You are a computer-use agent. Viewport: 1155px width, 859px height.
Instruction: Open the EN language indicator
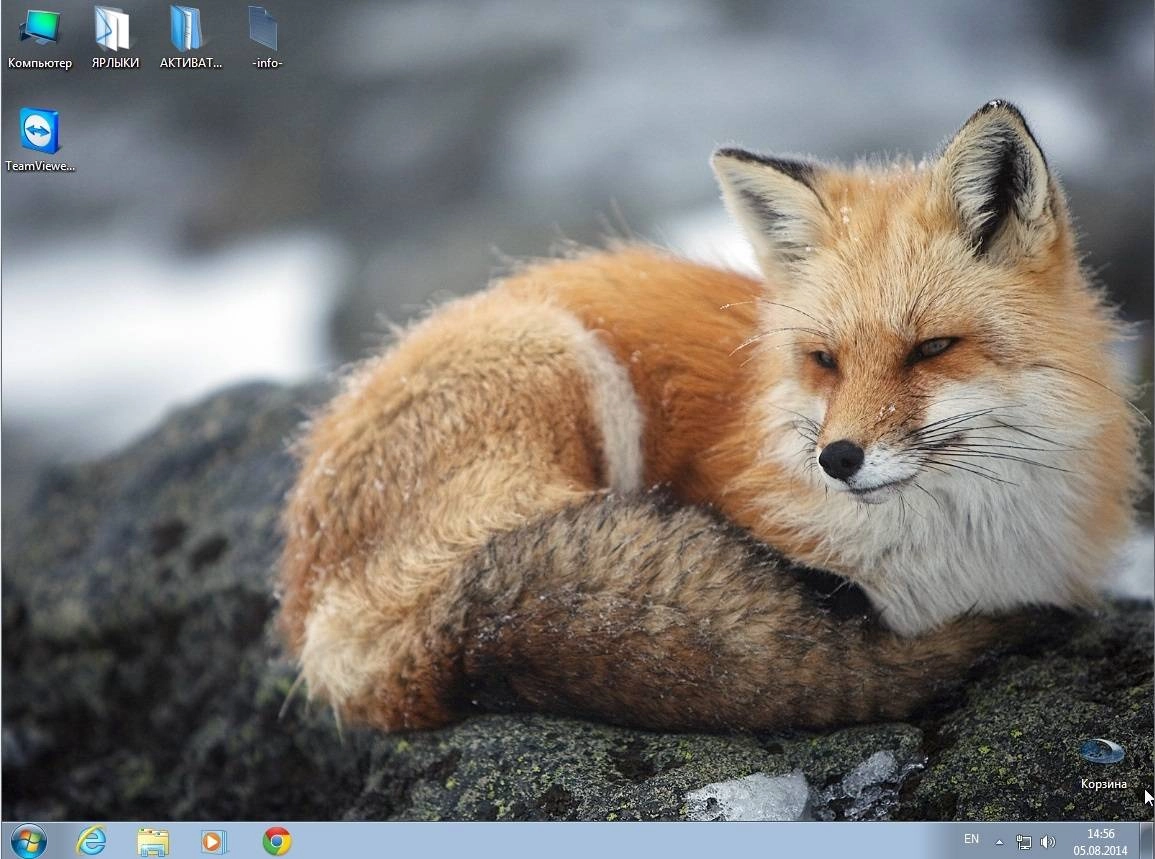coord(972,839)
